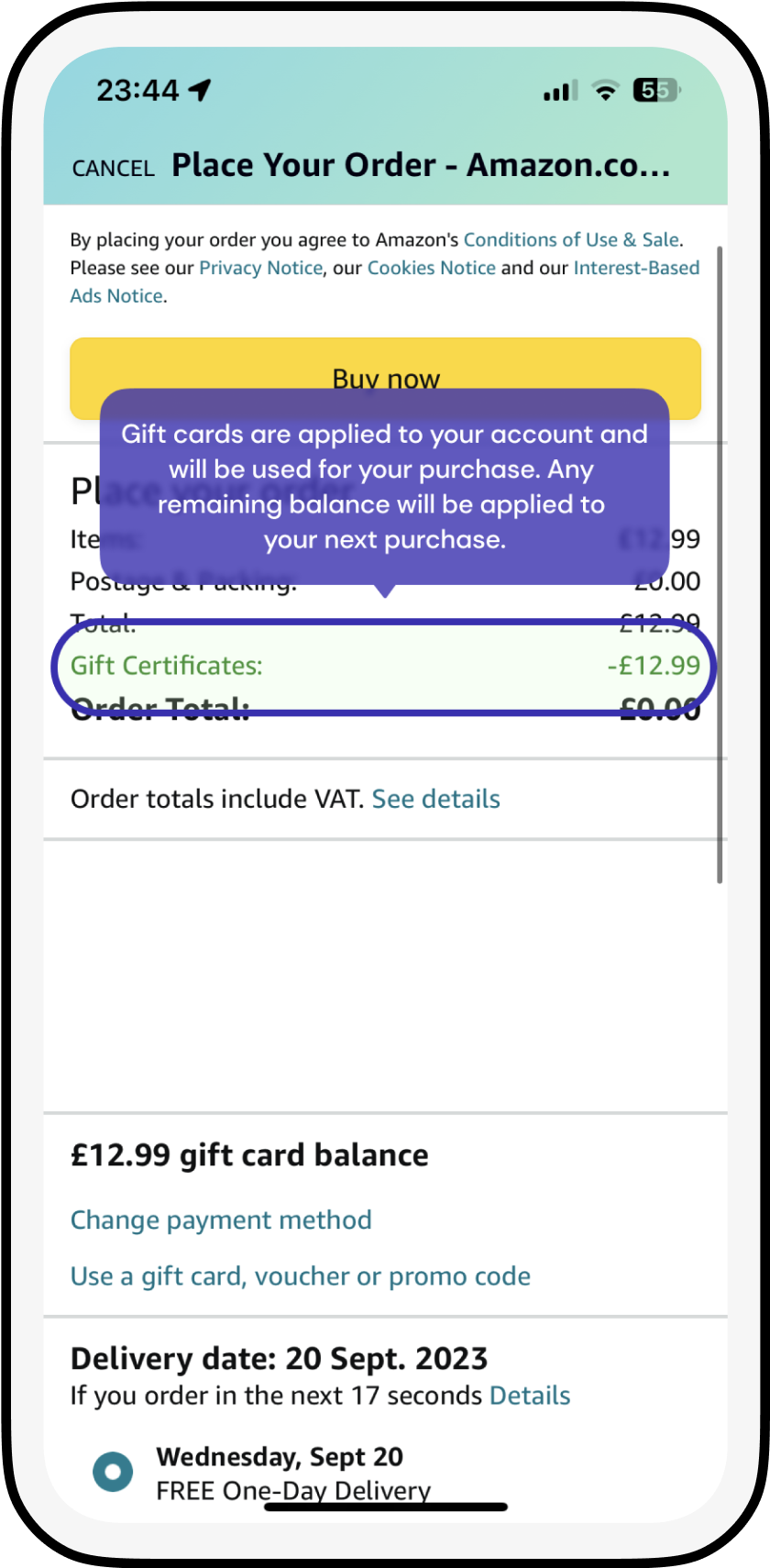
Task: Tap the home indicator bar at bottom
Action: pos(386,1507)
